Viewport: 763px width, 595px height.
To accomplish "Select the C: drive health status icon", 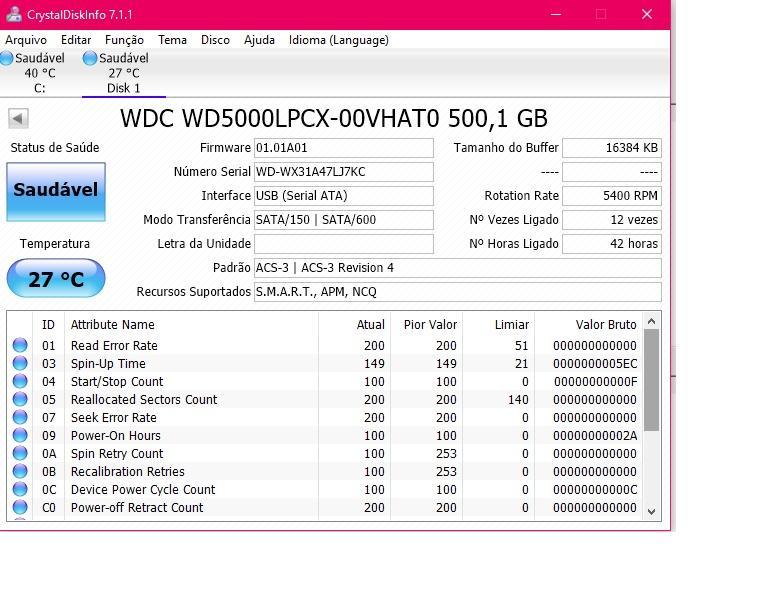I will tap(7, 58).
